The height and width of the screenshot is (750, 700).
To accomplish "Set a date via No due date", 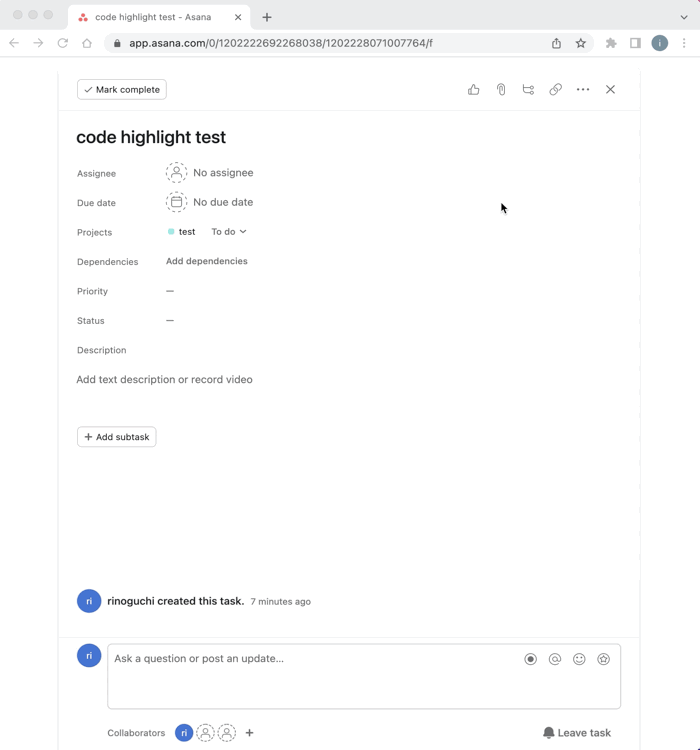I will [x=223, y=202].
